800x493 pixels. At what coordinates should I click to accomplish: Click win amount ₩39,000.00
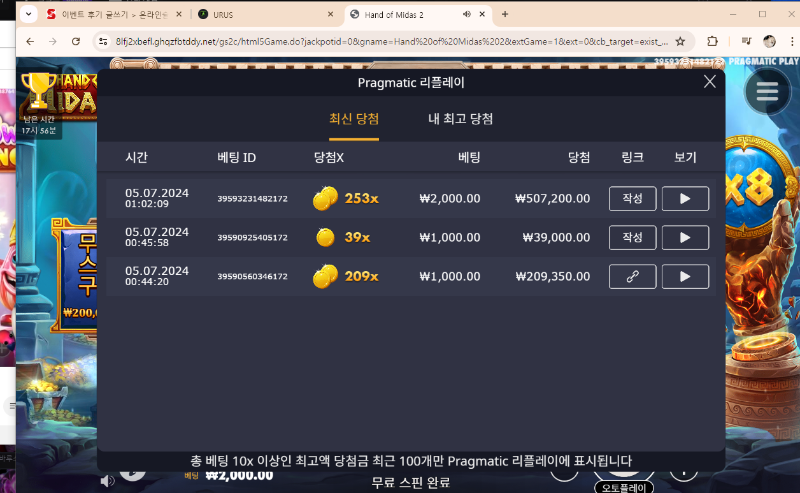[x=556, y=237]
